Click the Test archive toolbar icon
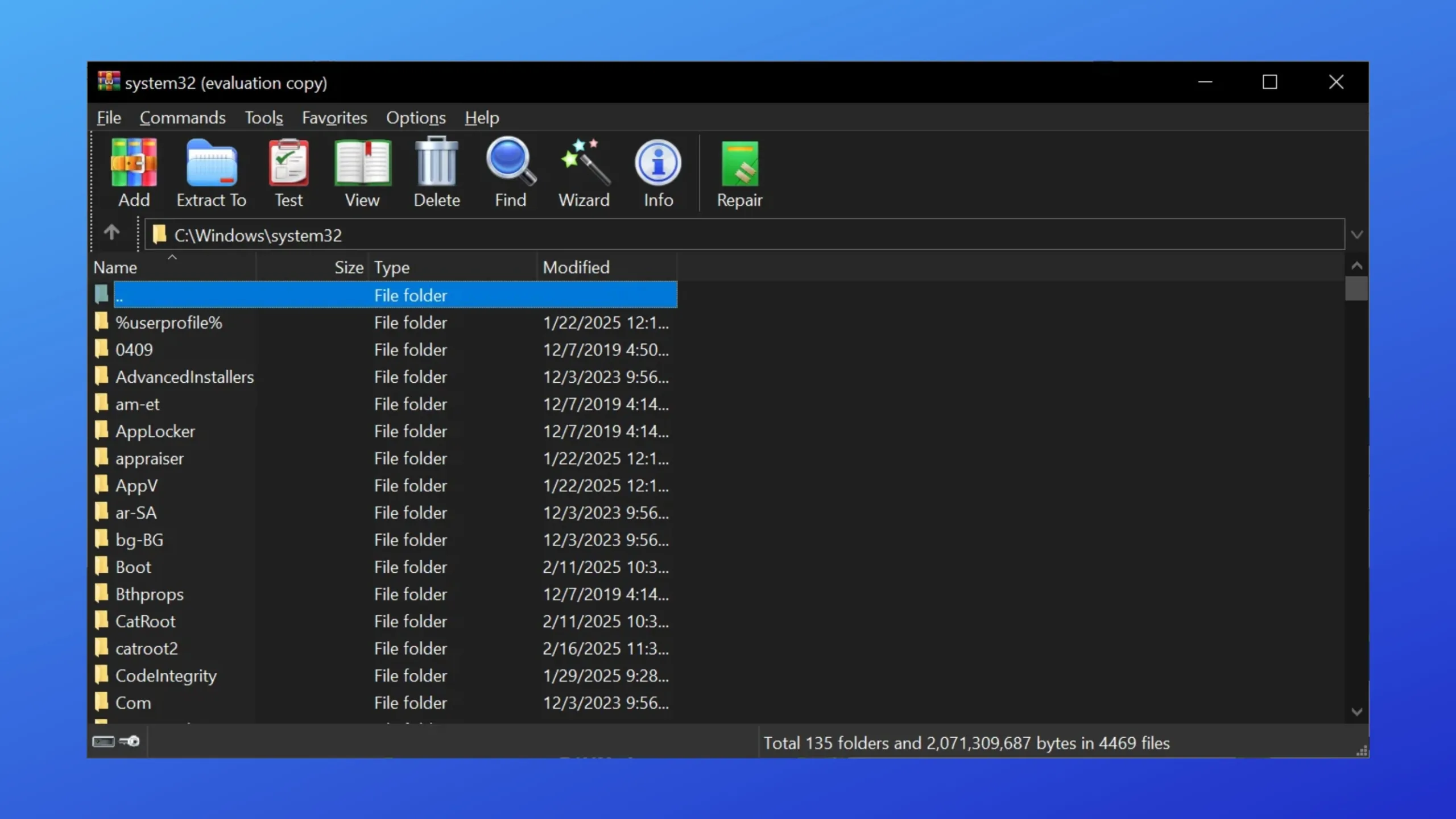 click(288, 163)
